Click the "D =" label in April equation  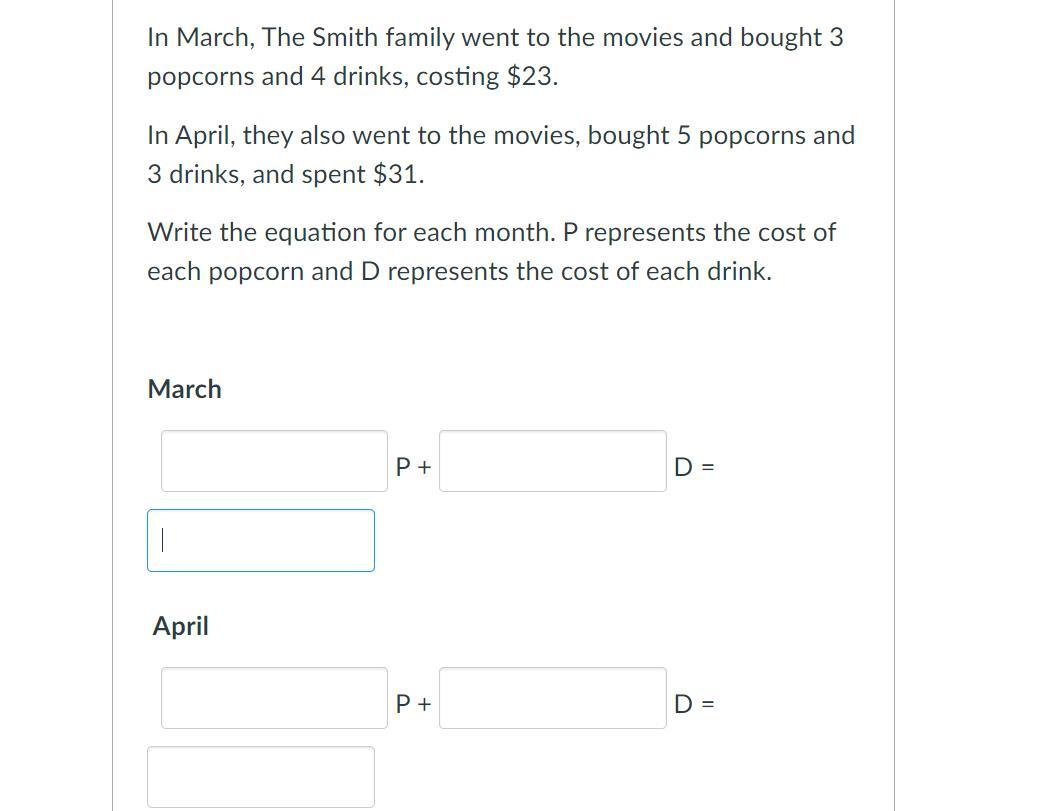[x=693, y=704]
